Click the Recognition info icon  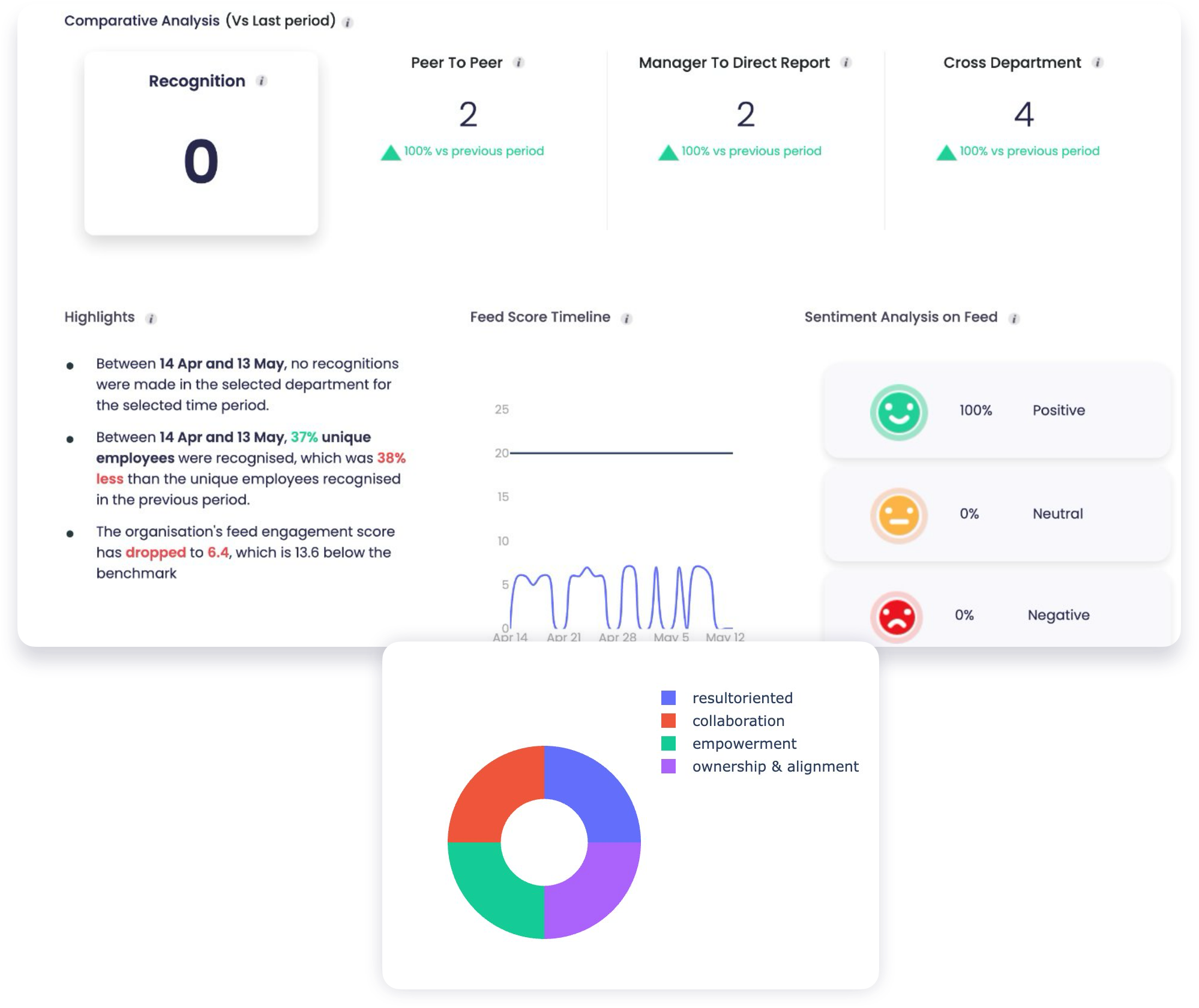click(x=261, y=81)
